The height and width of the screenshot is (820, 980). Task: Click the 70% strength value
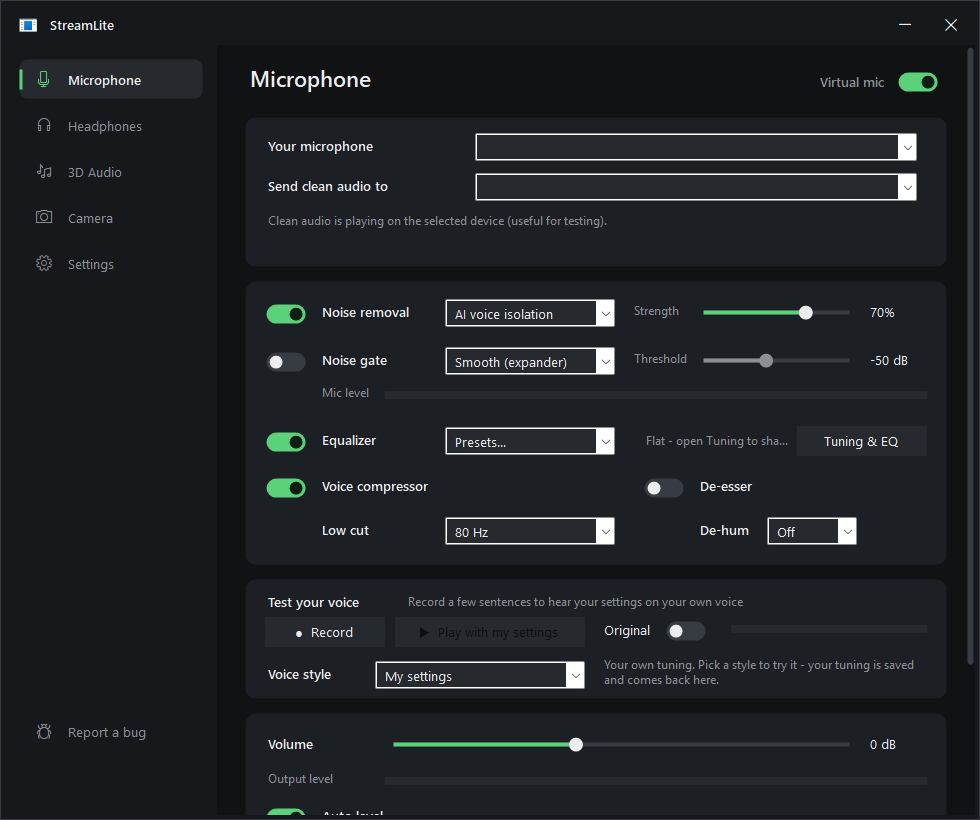pos(882,312)
